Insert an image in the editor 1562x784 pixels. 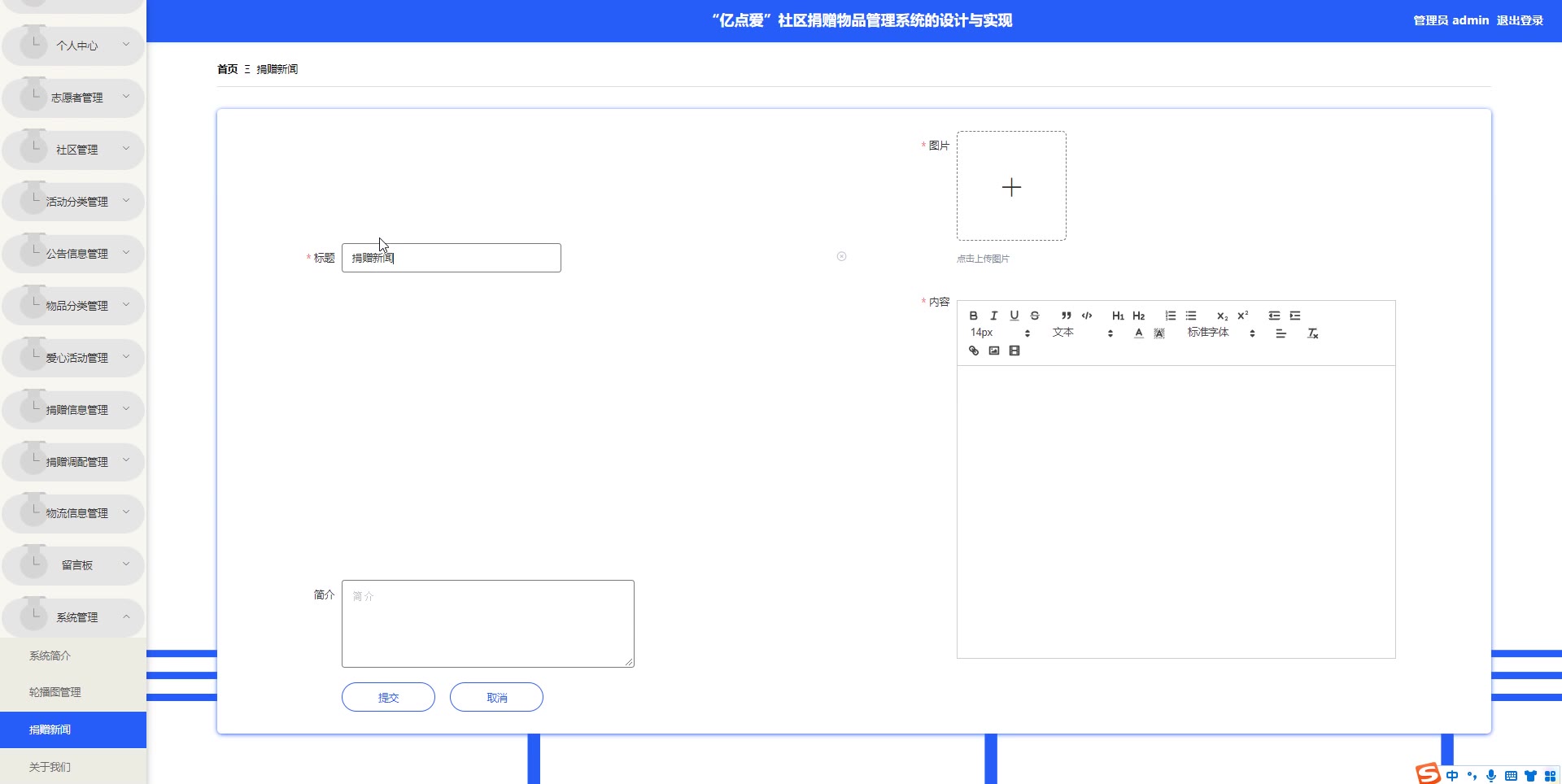(994, 351)
